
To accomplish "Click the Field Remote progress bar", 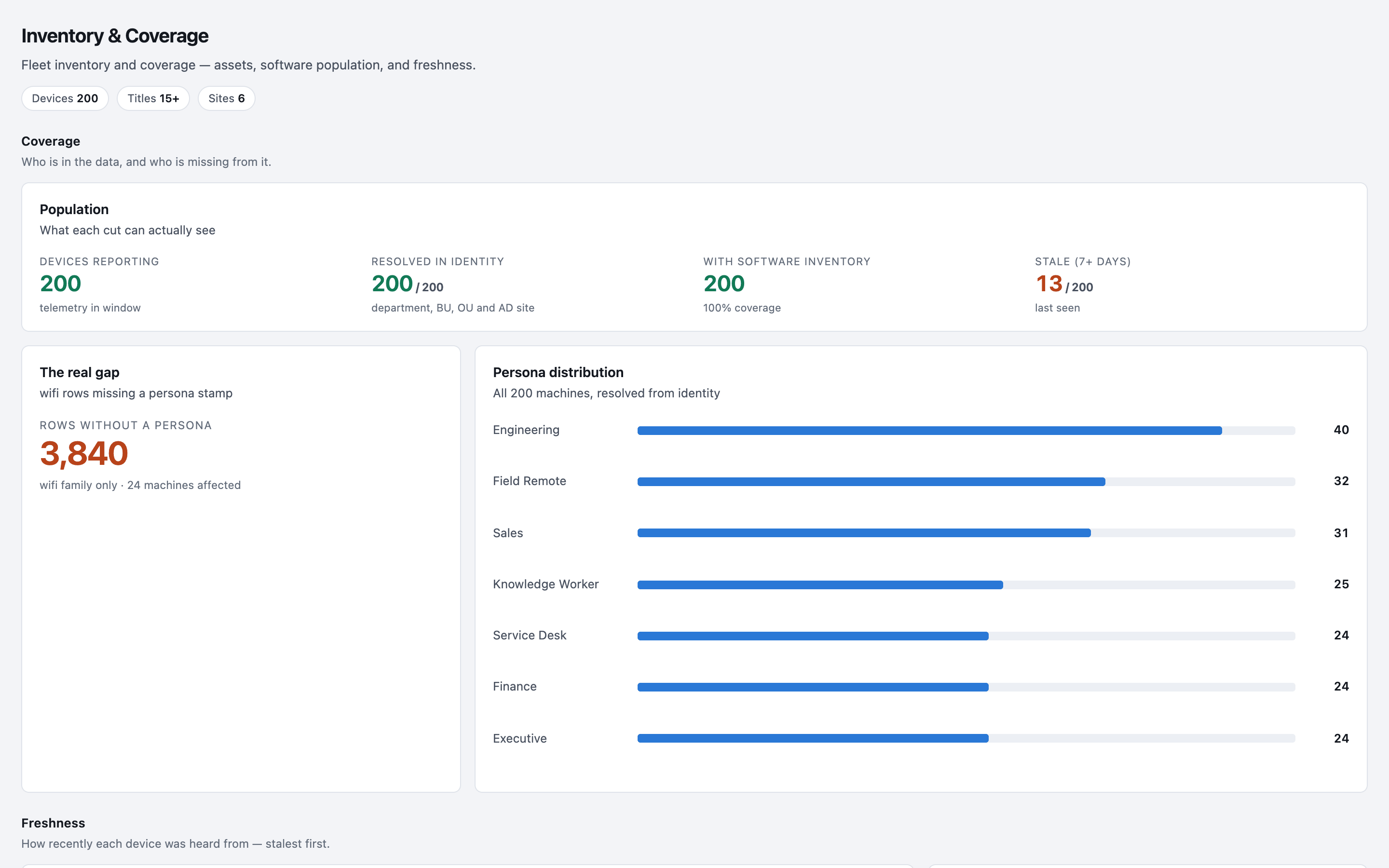I will tap(966, 482).
